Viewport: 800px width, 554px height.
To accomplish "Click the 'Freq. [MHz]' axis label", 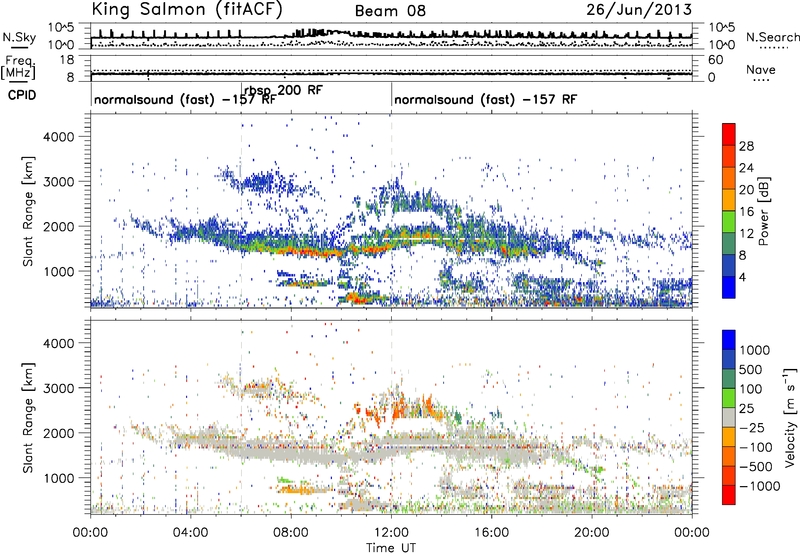I will tap(19, 67).
